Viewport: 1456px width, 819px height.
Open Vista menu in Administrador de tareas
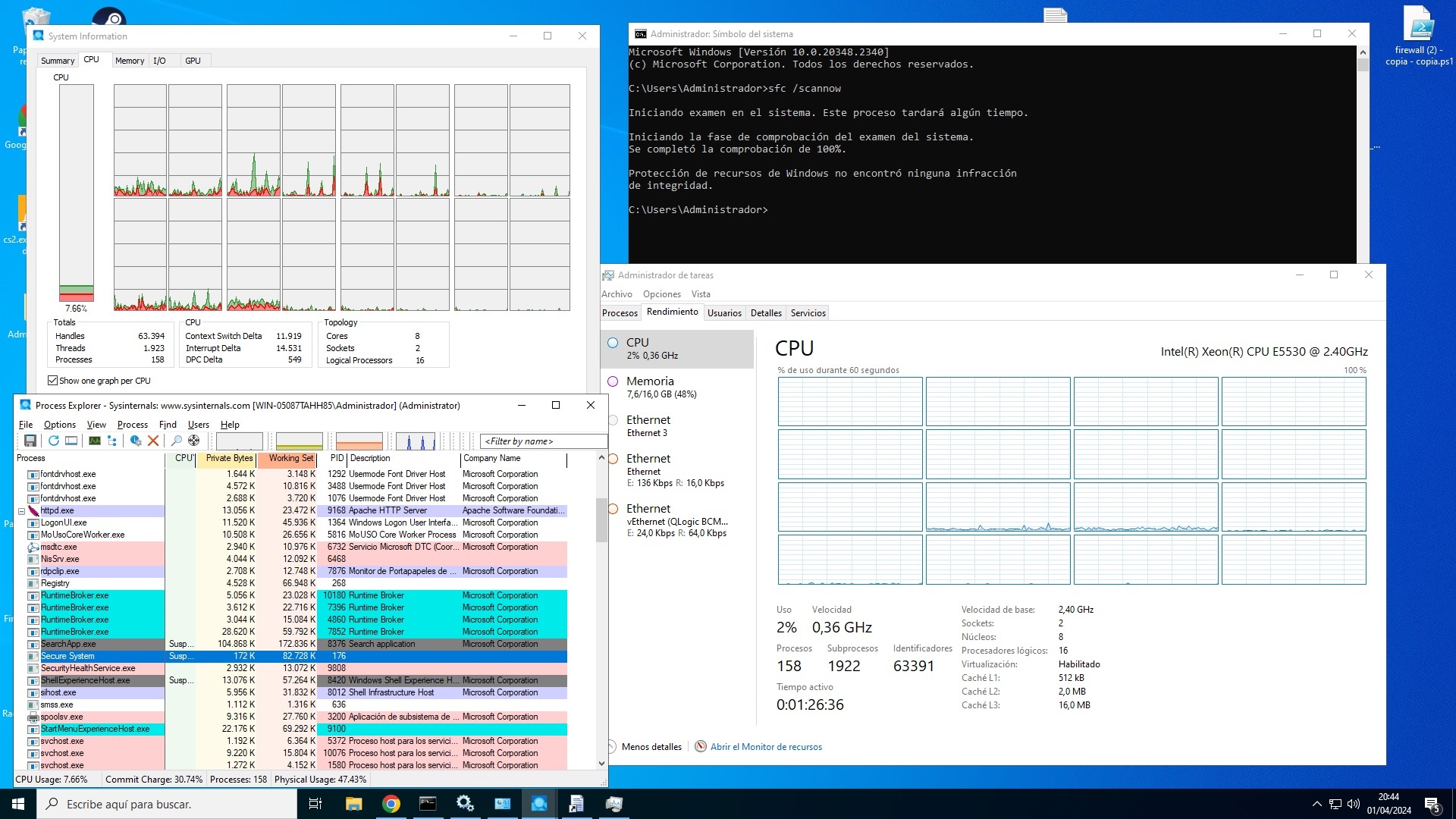click(701, 294)
